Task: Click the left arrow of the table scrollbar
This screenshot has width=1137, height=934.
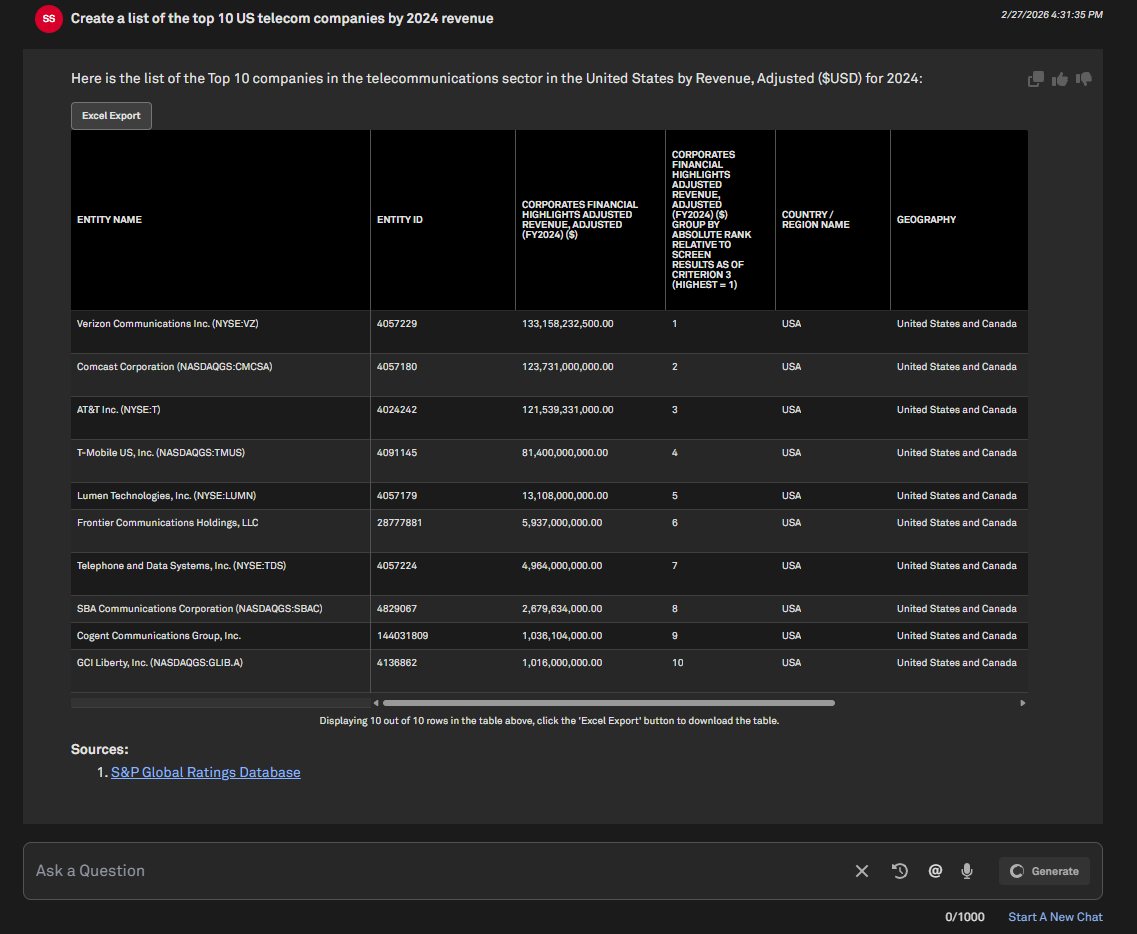Action: [376, 703]
